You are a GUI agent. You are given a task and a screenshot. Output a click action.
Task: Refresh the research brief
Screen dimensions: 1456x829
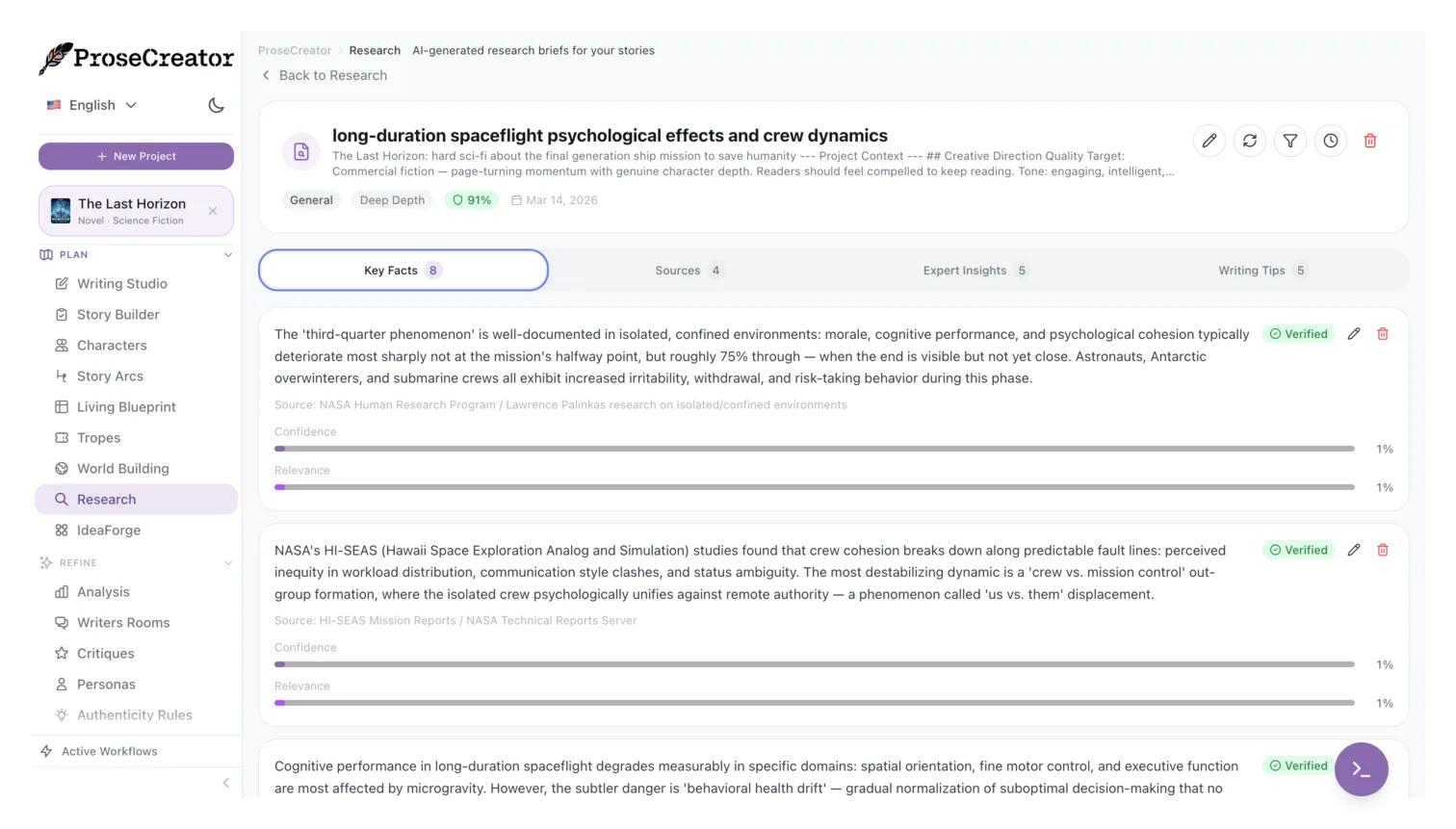tap(1249, 141)
